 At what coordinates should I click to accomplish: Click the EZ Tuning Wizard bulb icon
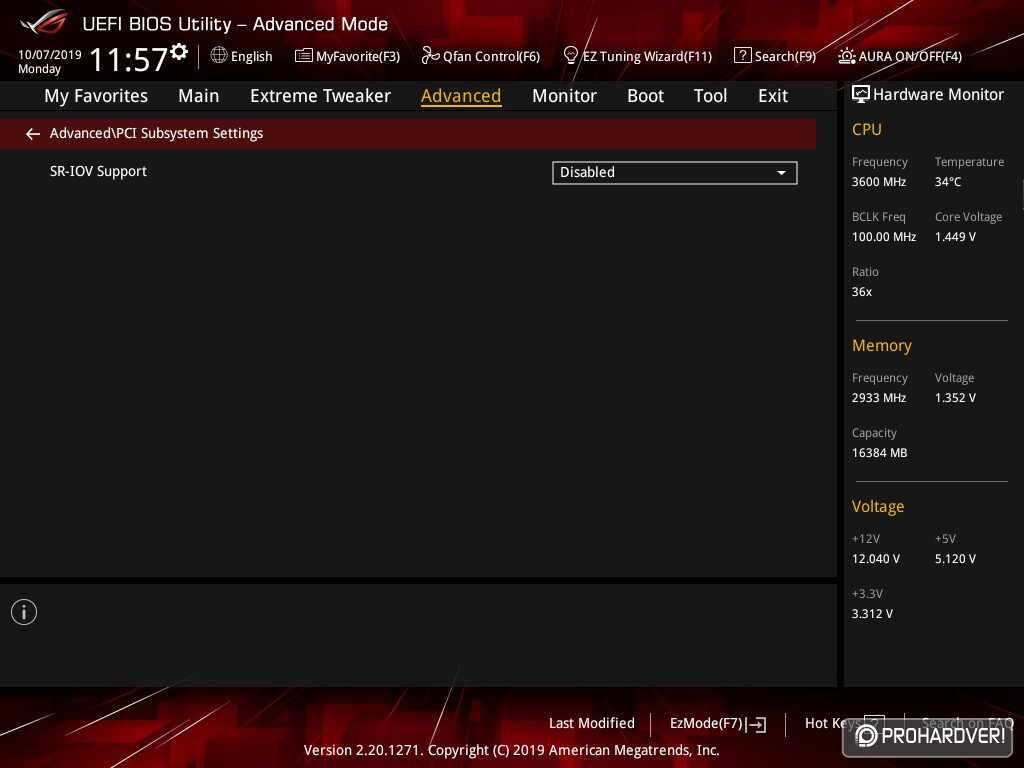(x=570, y=56)
